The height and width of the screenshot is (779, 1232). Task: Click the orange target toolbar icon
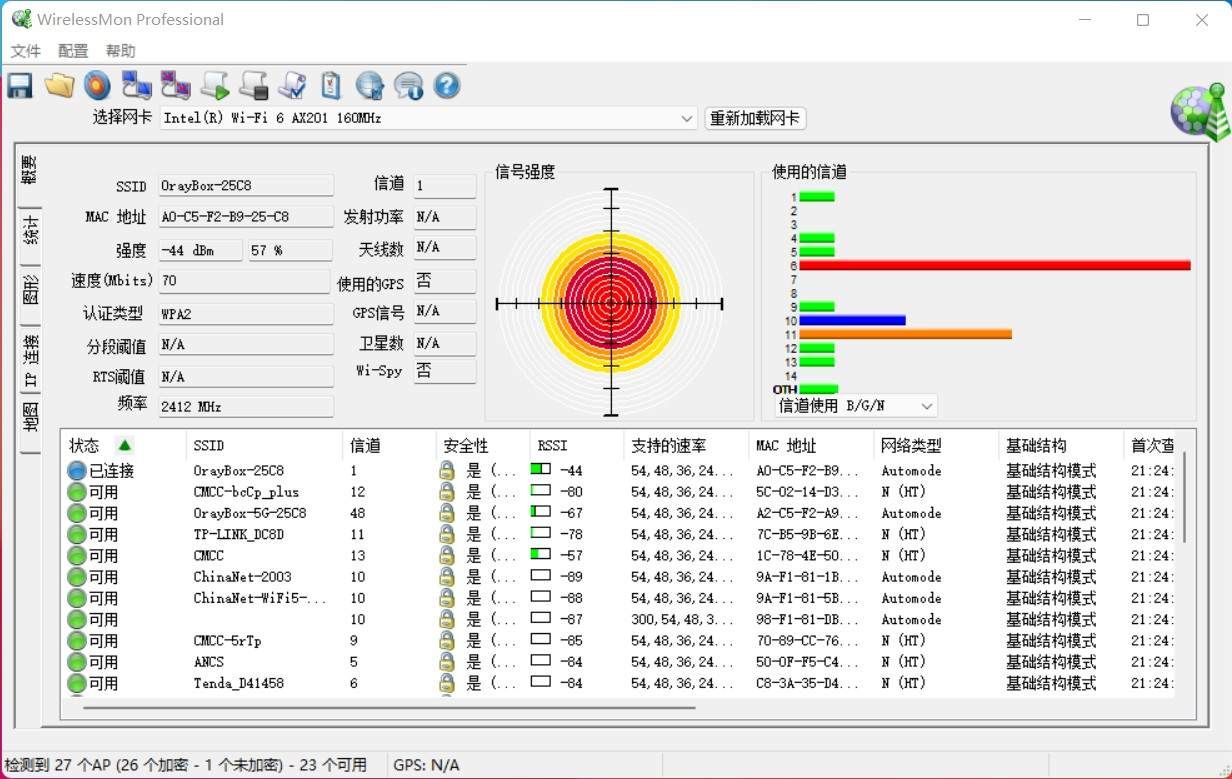click(97, 85)
